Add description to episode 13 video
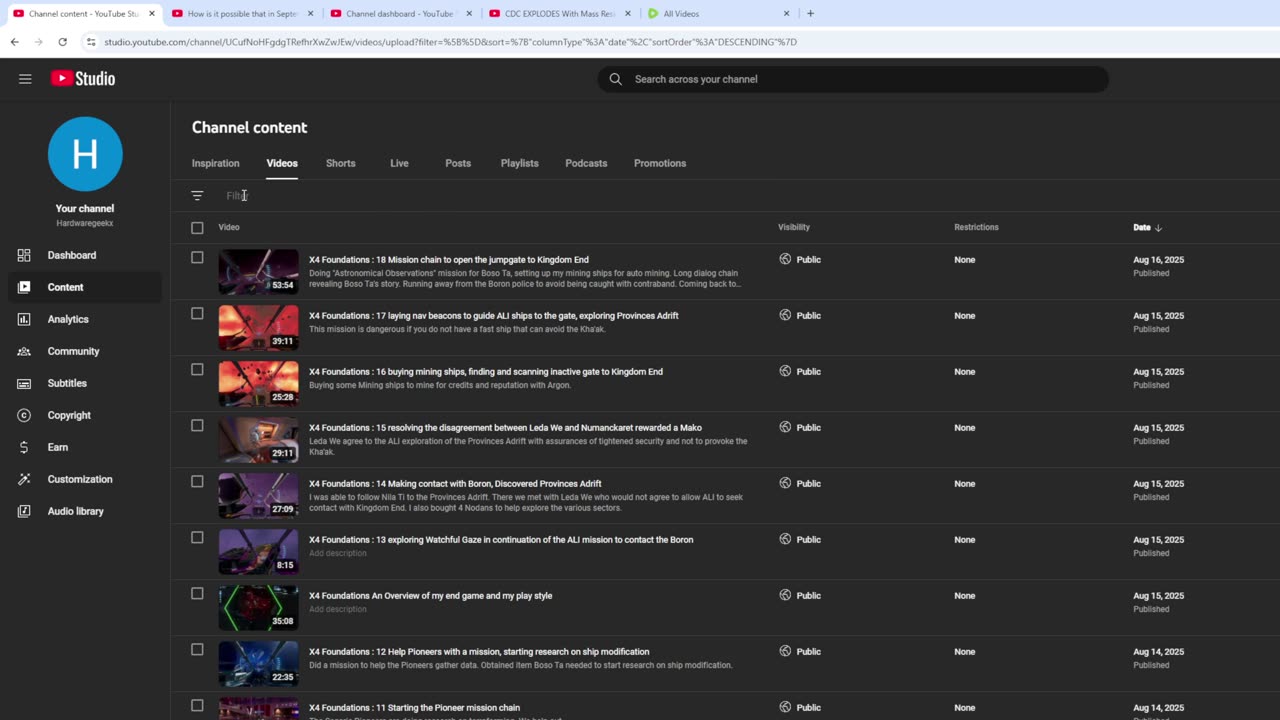The height and width of the screenshot is (720, 1280). pyautogui.click(x=338, y=553)
